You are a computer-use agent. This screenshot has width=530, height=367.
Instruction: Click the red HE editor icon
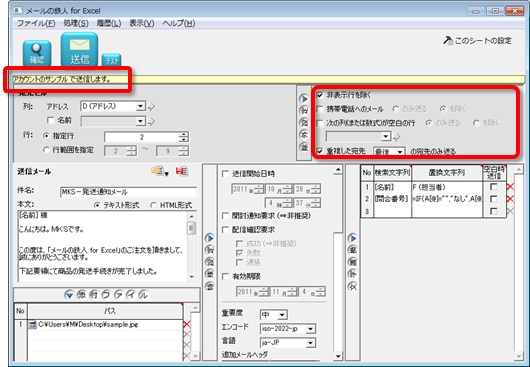click(x=182, y=171)
